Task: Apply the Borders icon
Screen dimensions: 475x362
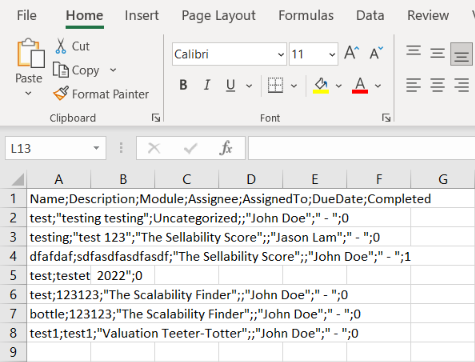Action: coord(275,85)
